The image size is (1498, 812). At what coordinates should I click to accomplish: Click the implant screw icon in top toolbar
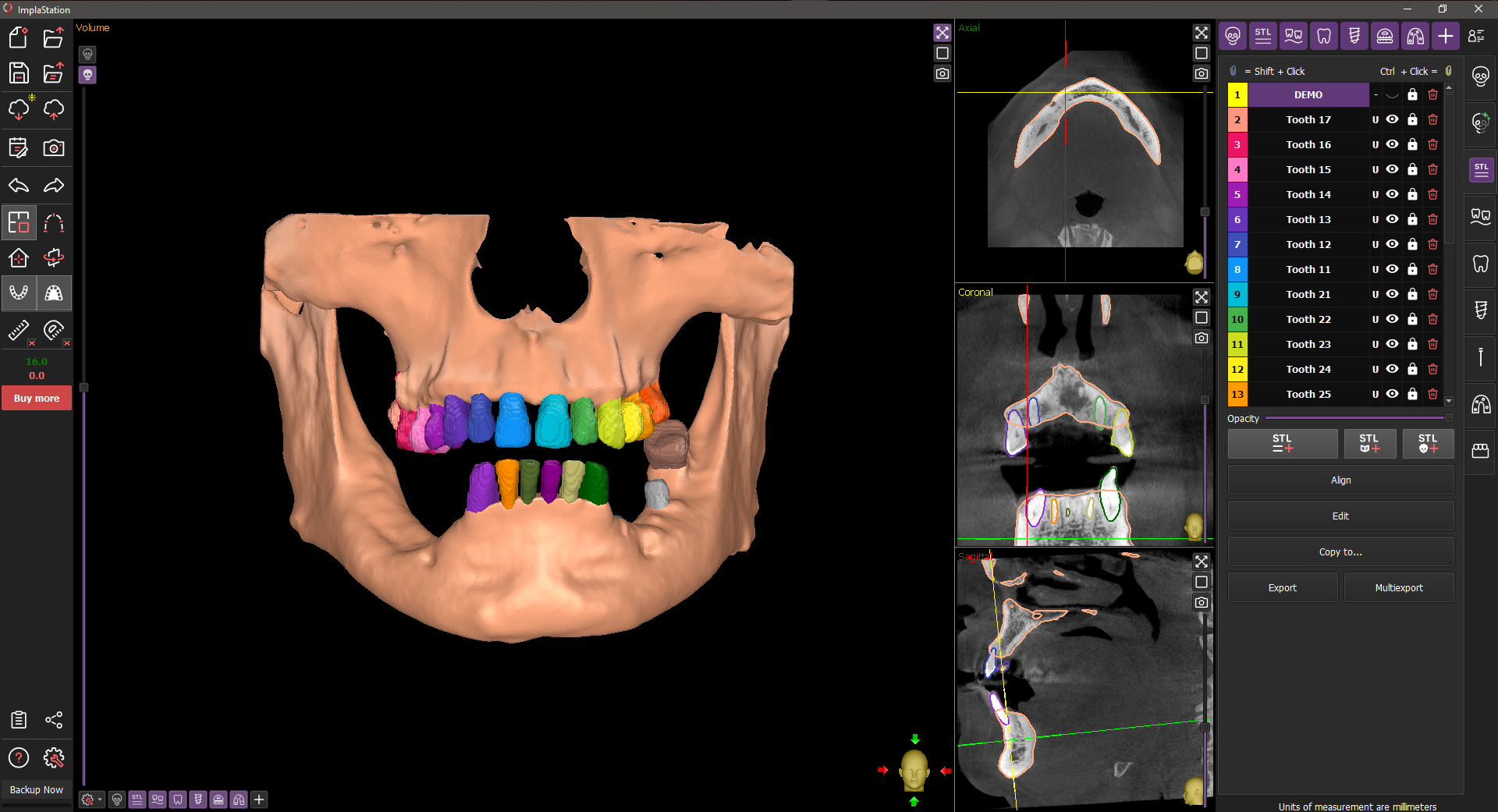point(1354,36)
